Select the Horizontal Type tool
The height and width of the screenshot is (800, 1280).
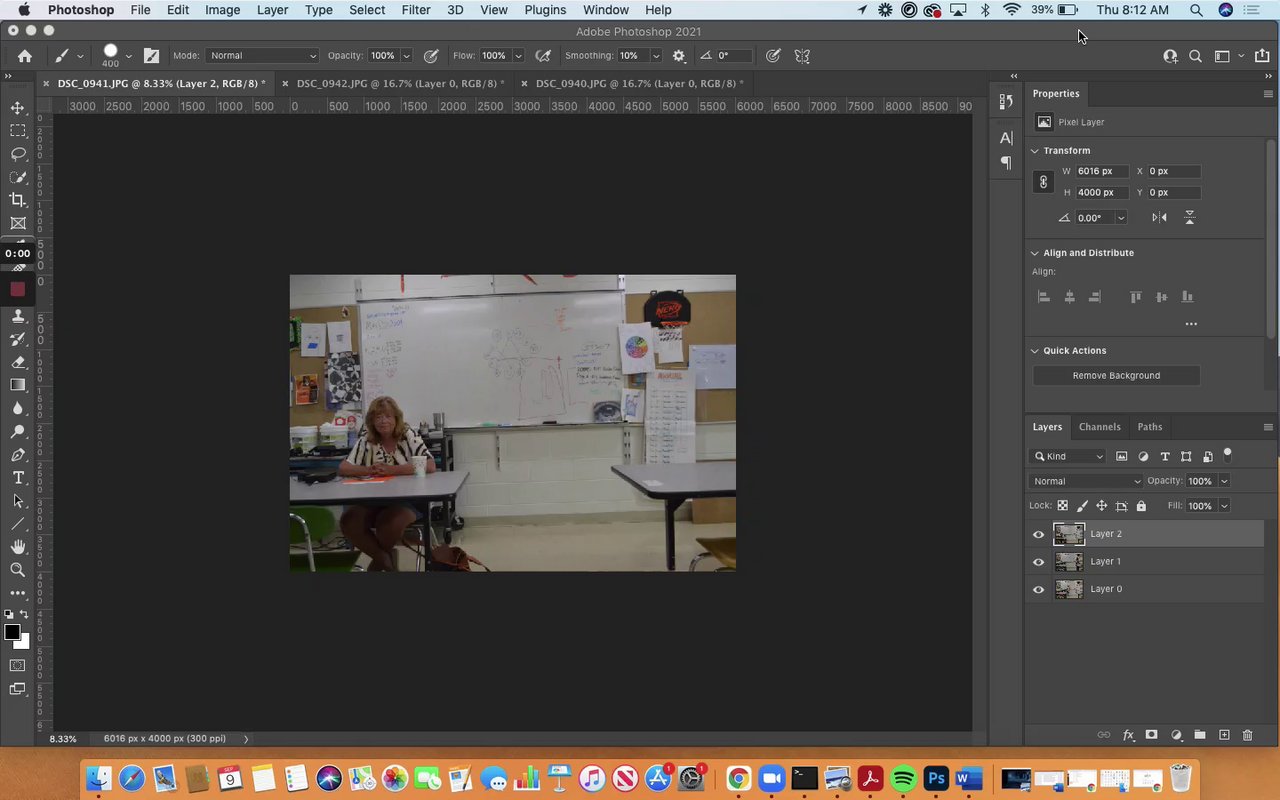pyautogui.click(x=18, y=478)
